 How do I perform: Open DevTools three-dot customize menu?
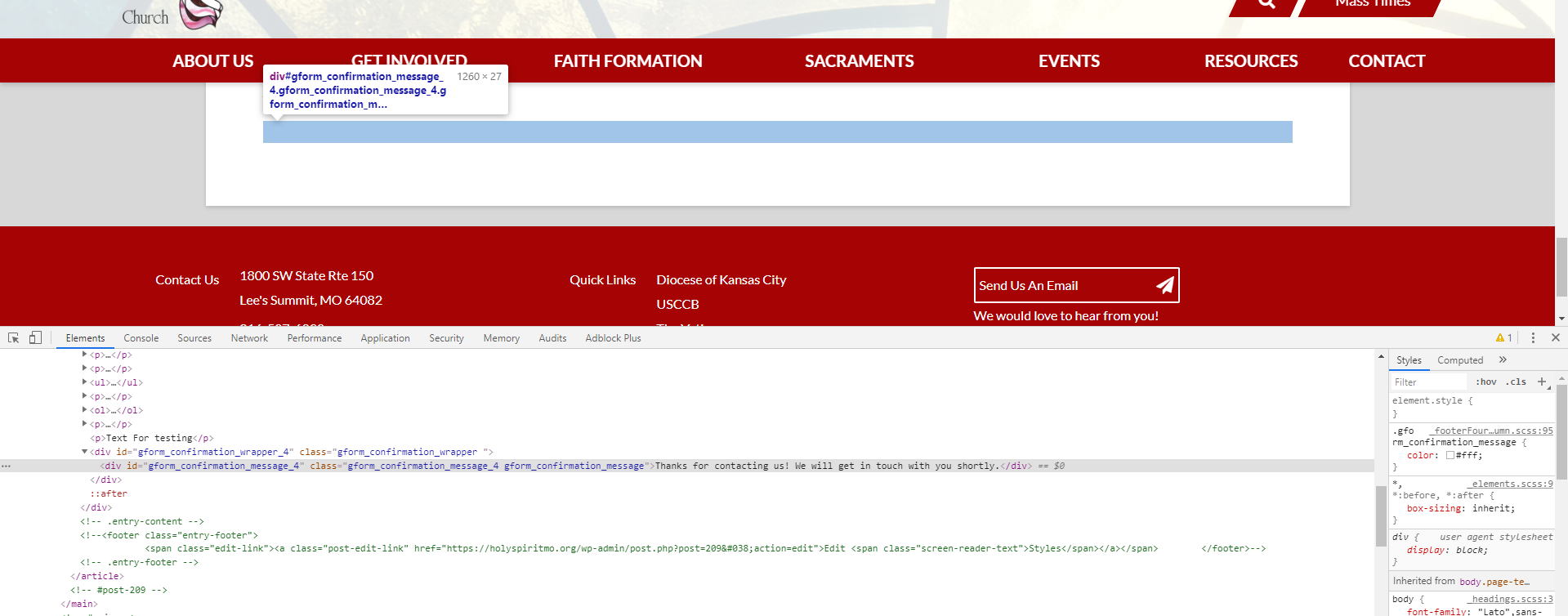[1533, 337]
